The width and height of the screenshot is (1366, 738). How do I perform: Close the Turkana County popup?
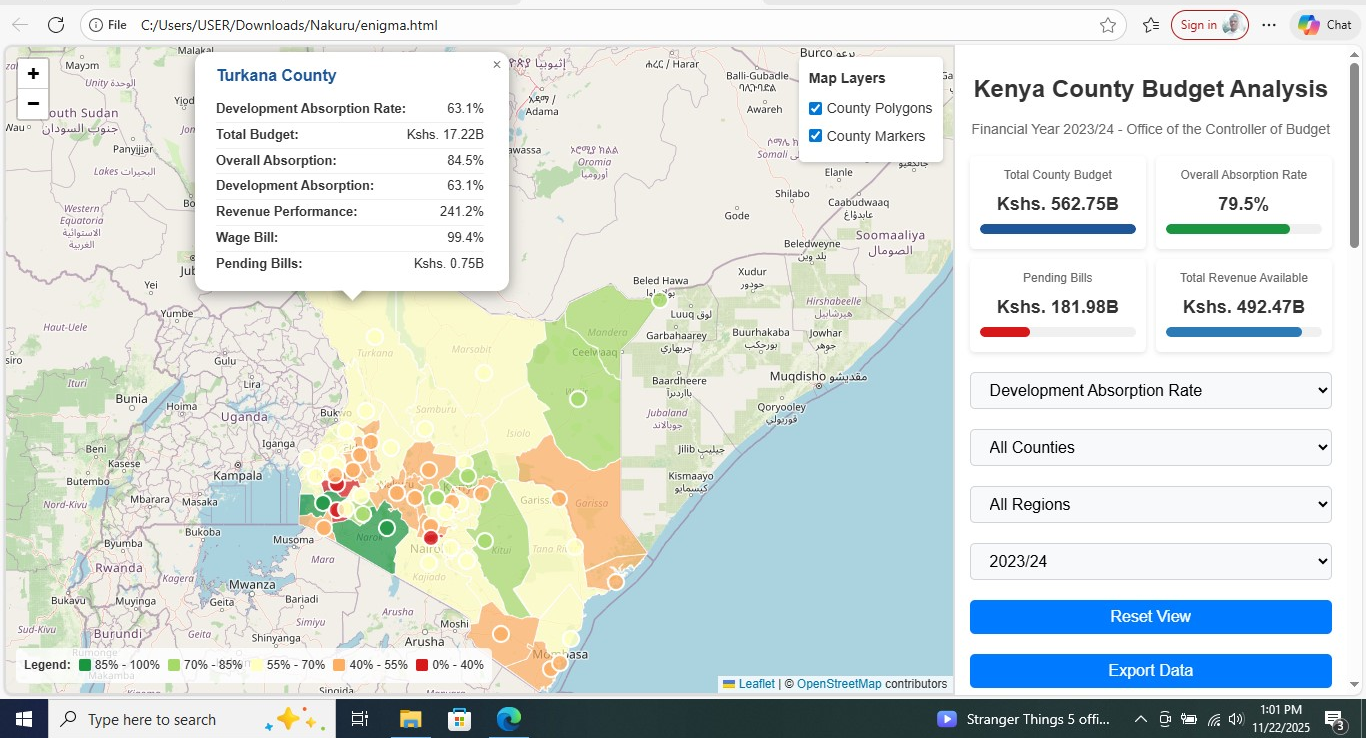tap(497, 65)
